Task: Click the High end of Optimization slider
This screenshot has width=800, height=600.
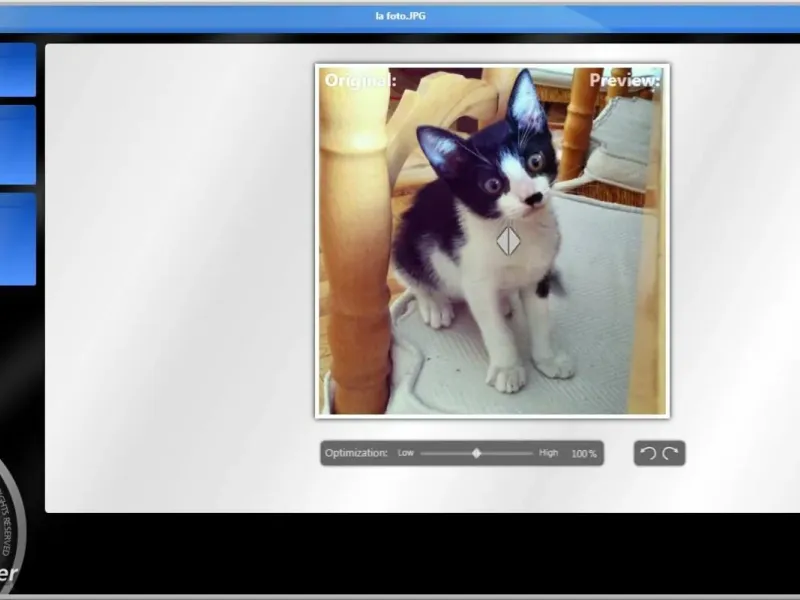Action: tap(548, 453)
